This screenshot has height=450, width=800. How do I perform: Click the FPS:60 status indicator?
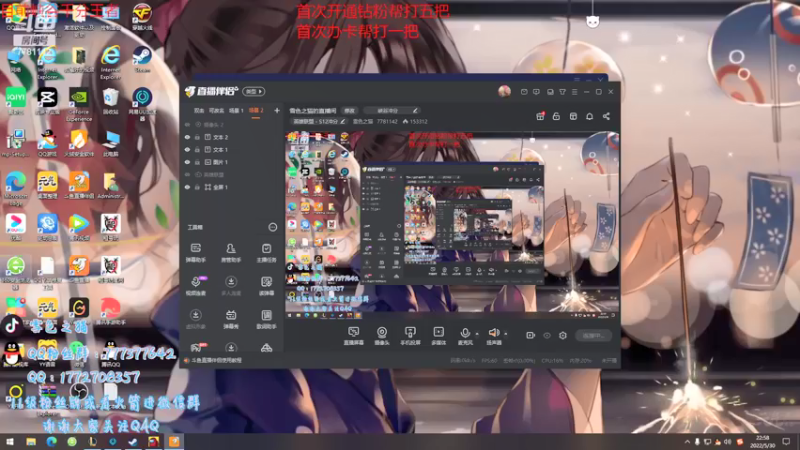[489, 360]
